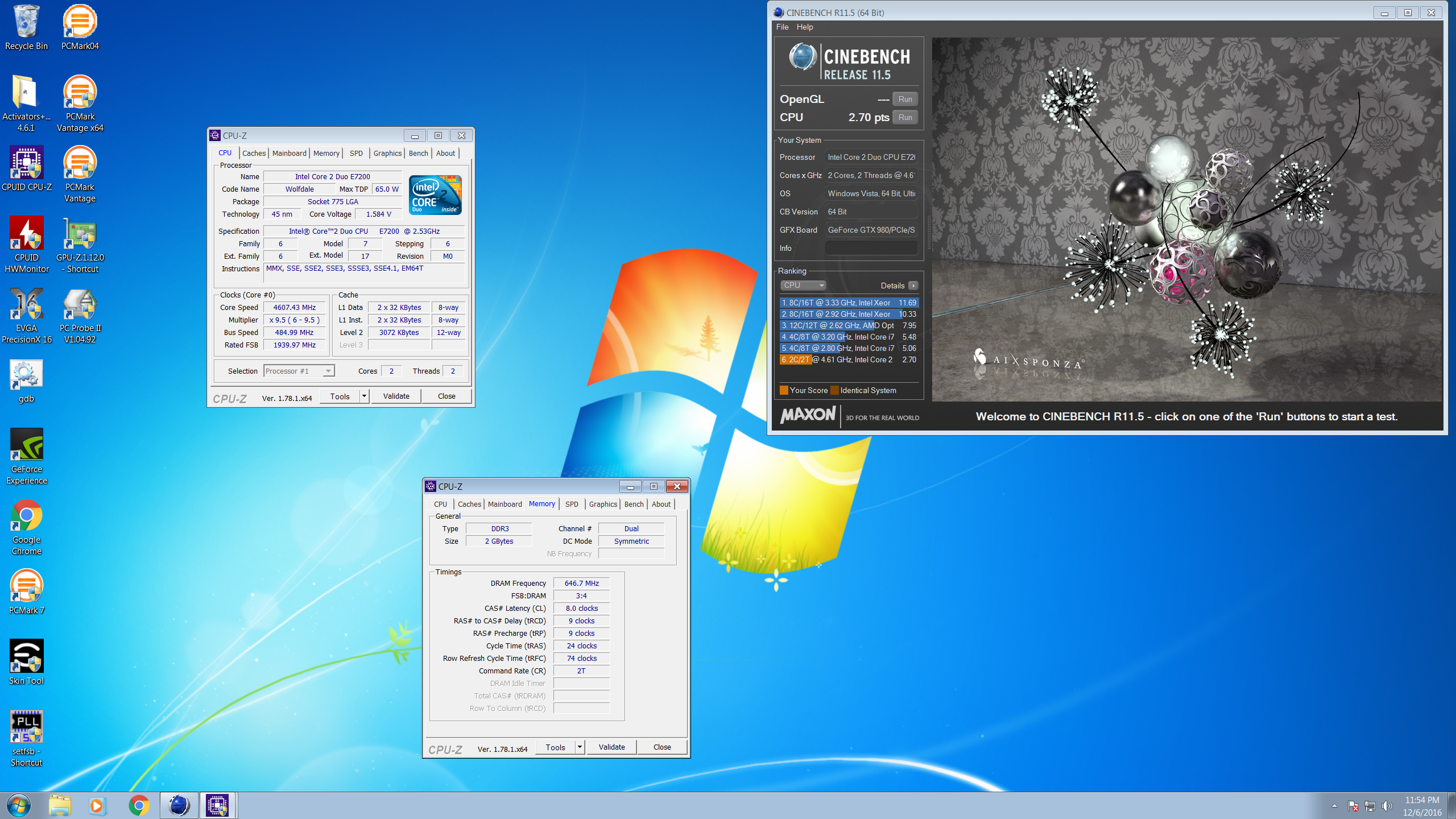Switch to Caches tab in upper CPU-Z
This screenshot has height=819, width=1456.
click(x=254, y=153)
